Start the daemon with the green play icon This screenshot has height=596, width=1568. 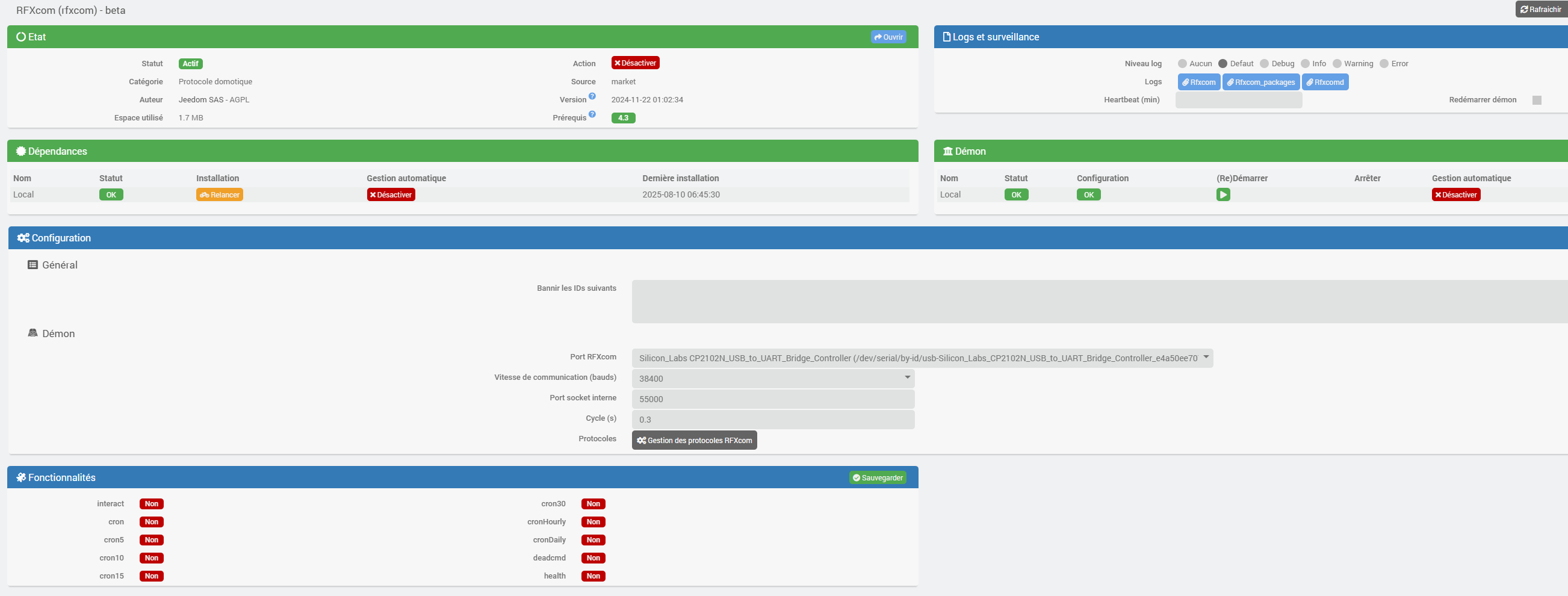point(1223,195)
